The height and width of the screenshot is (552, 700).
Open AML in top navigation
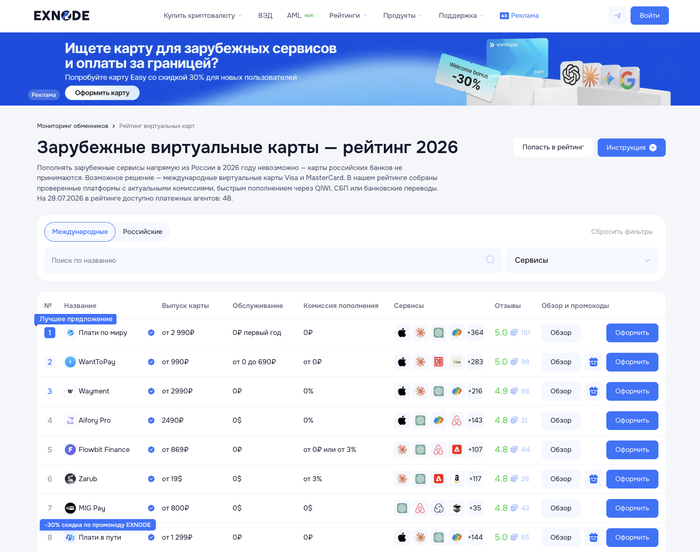point(294,16)
